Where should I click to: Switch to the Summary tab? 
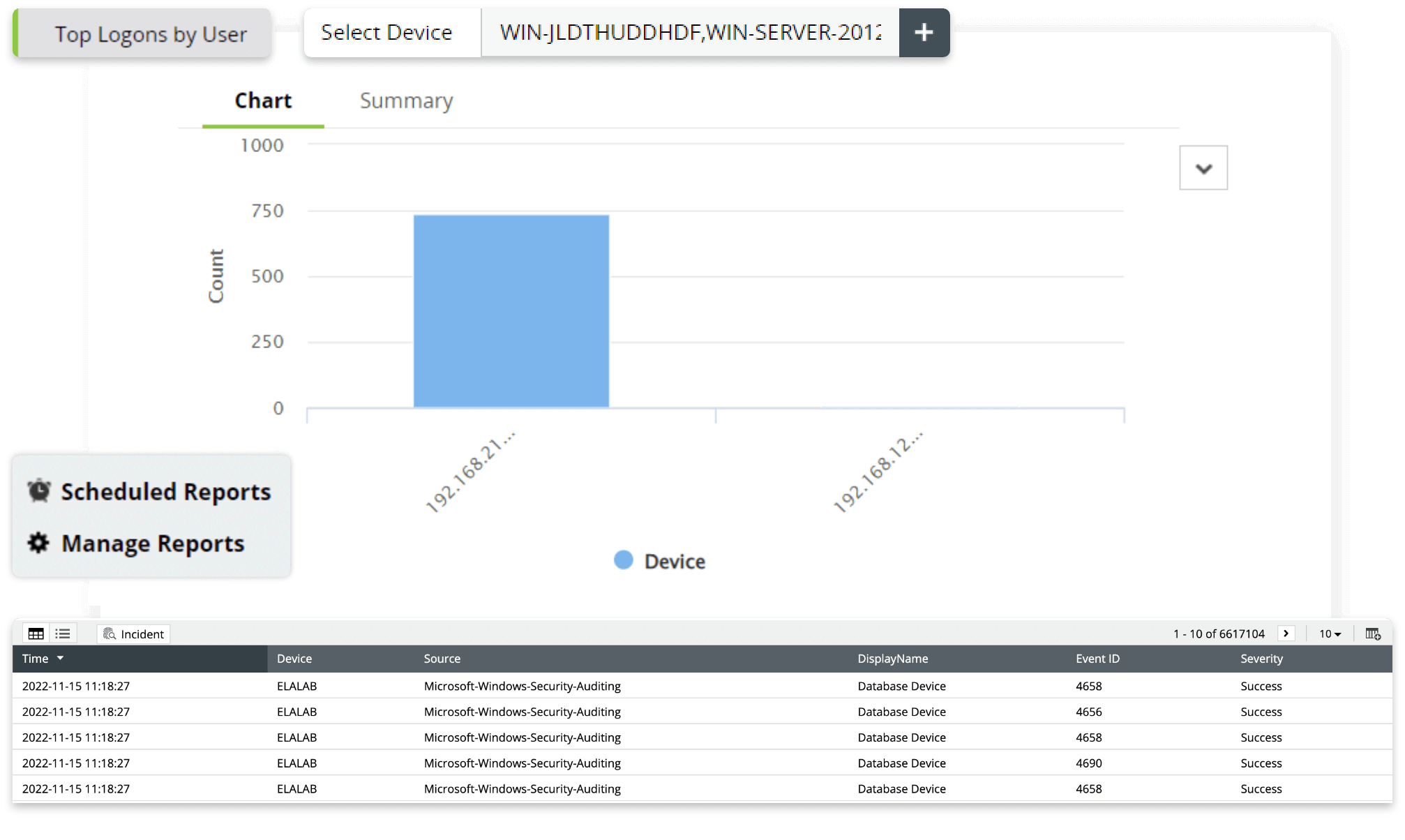click(406, 100)
